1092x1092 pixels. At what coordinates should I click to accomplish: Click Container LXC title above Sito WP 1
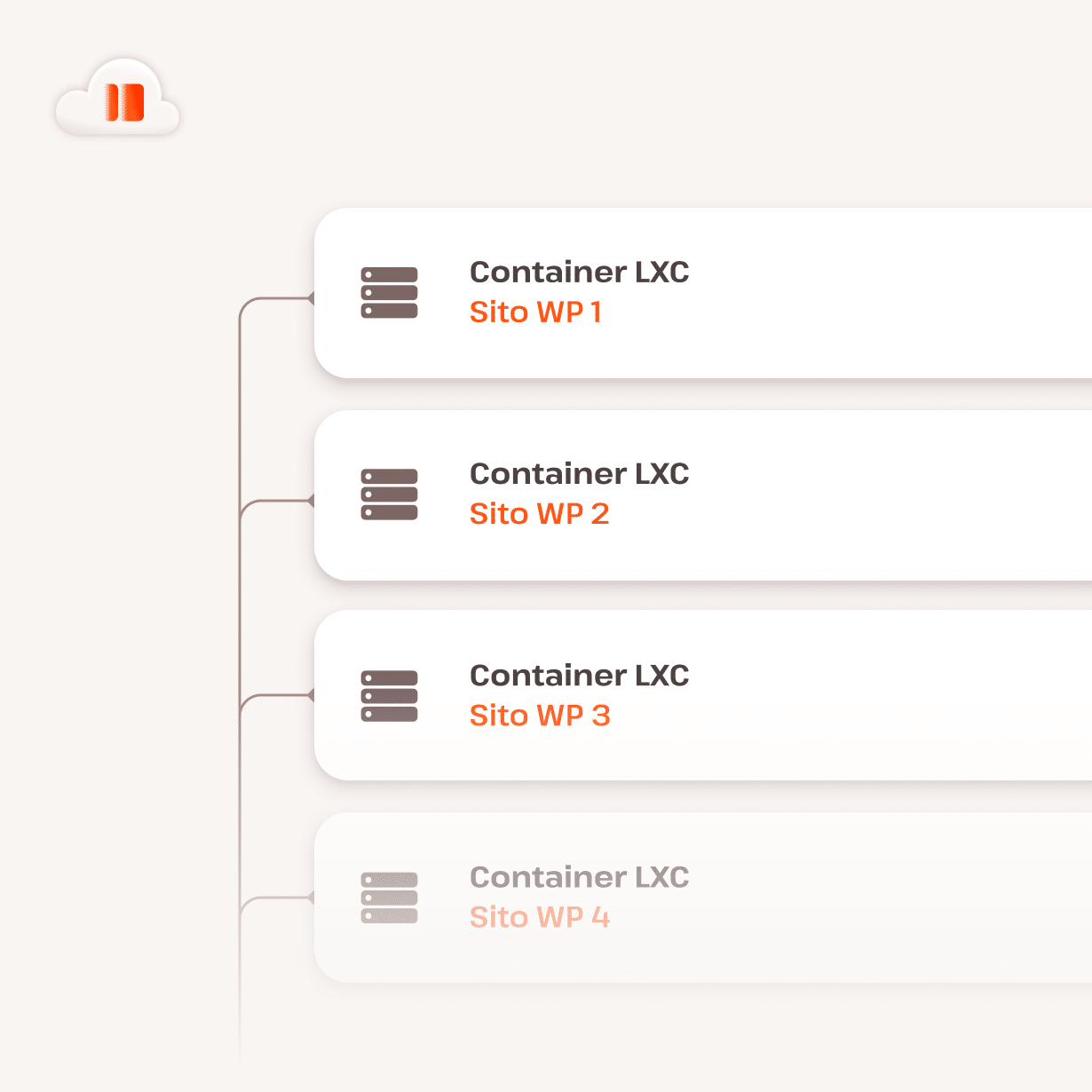[579, 272]
